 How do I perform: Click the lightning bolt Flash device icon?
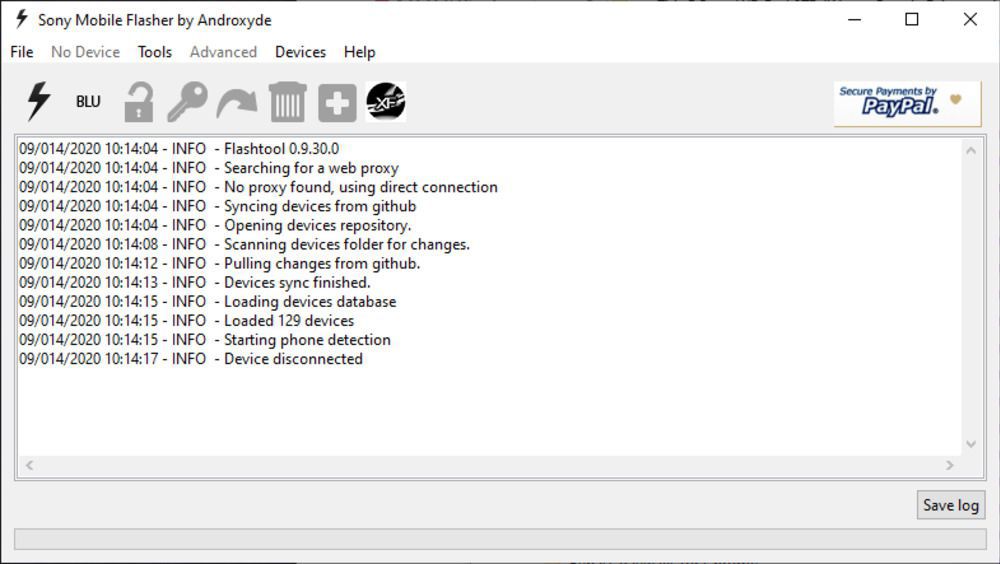click(x=38, y=101)
